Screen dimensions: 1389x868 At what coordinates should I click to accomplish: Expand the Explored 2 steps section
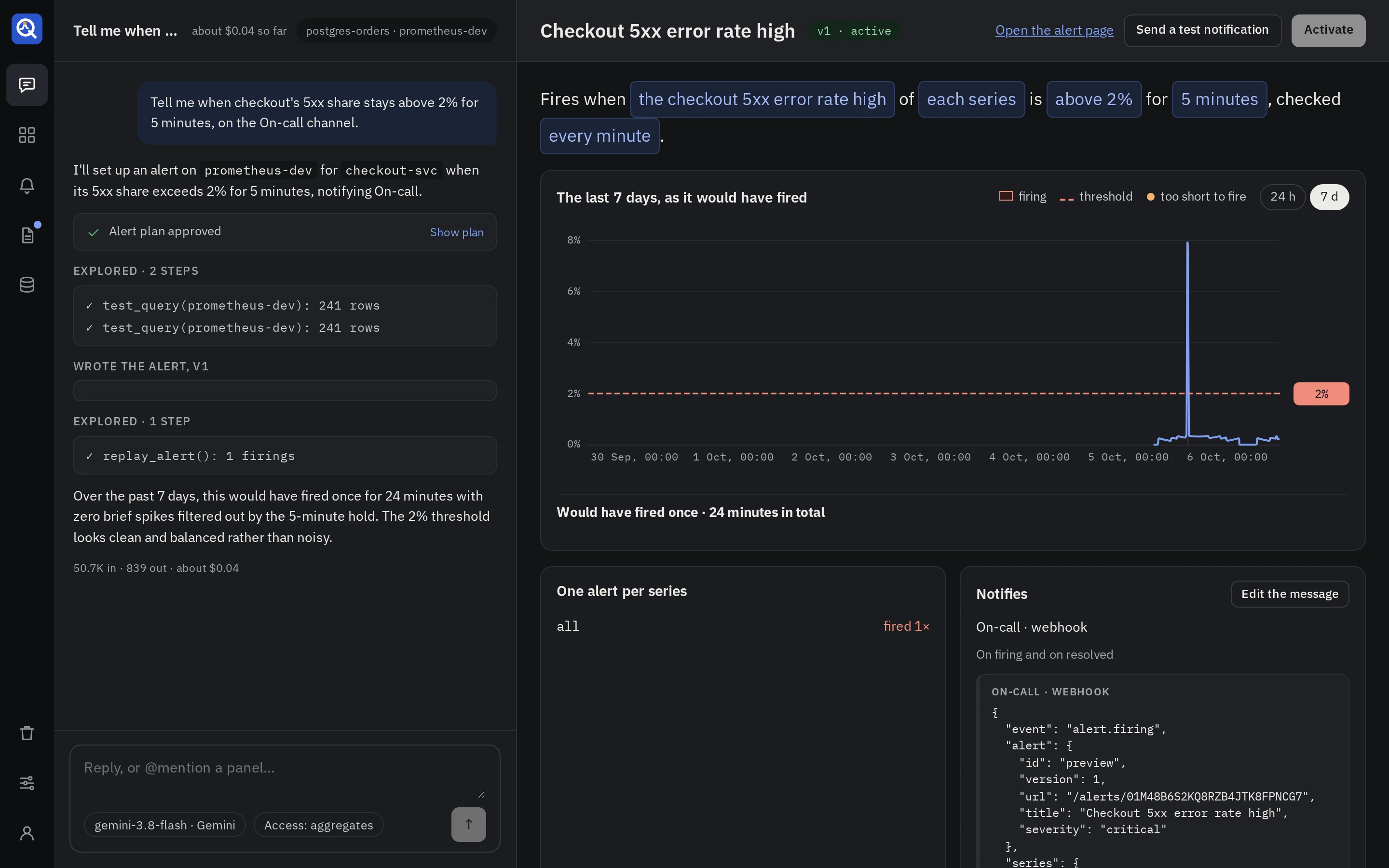[x=136, y=271]
